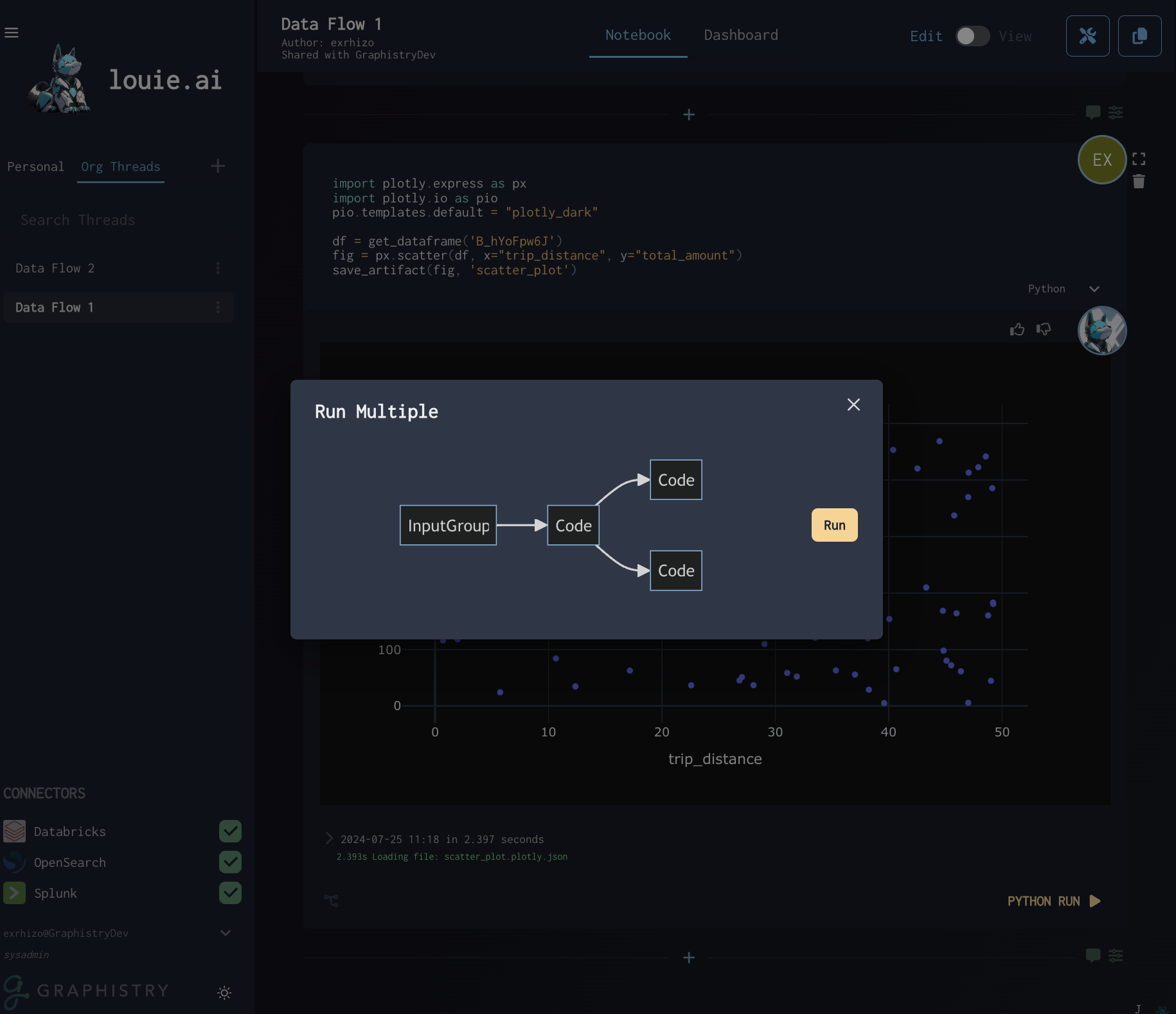Click the louie.ai title text
Screen dimensions: 1176x1014
point(165,80)
